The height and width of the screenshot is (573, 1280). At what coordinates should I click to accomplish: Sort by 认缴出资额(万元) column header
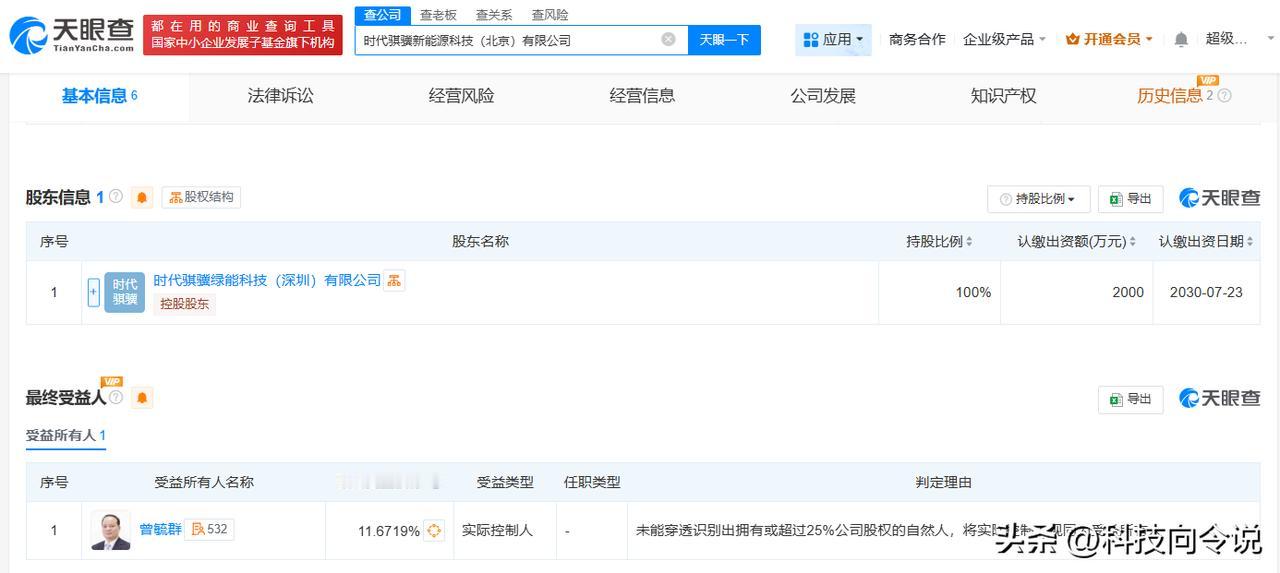point(1077,241)
